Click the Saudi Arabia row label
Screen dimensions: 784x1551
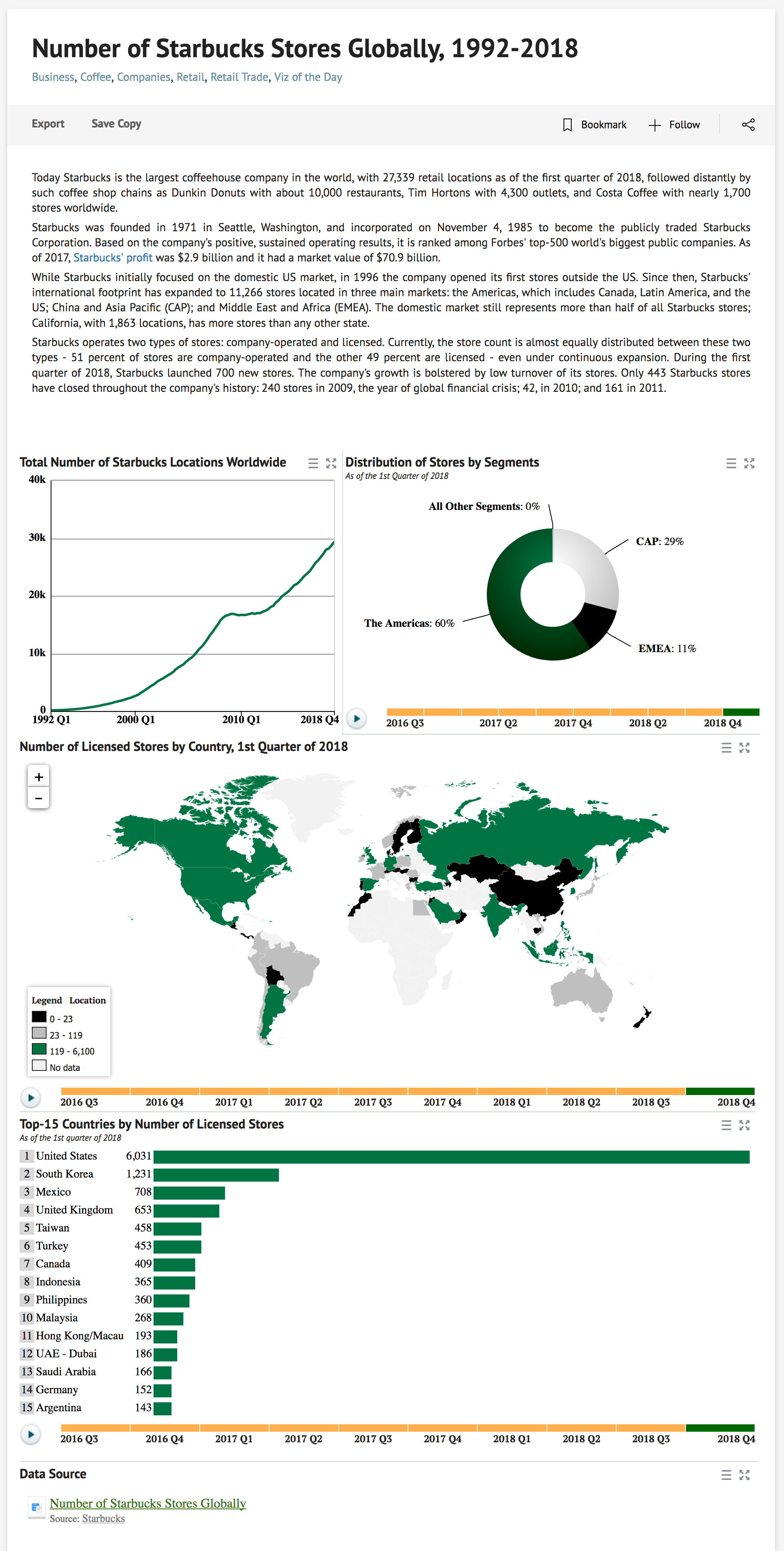[x=66, y=1372]
